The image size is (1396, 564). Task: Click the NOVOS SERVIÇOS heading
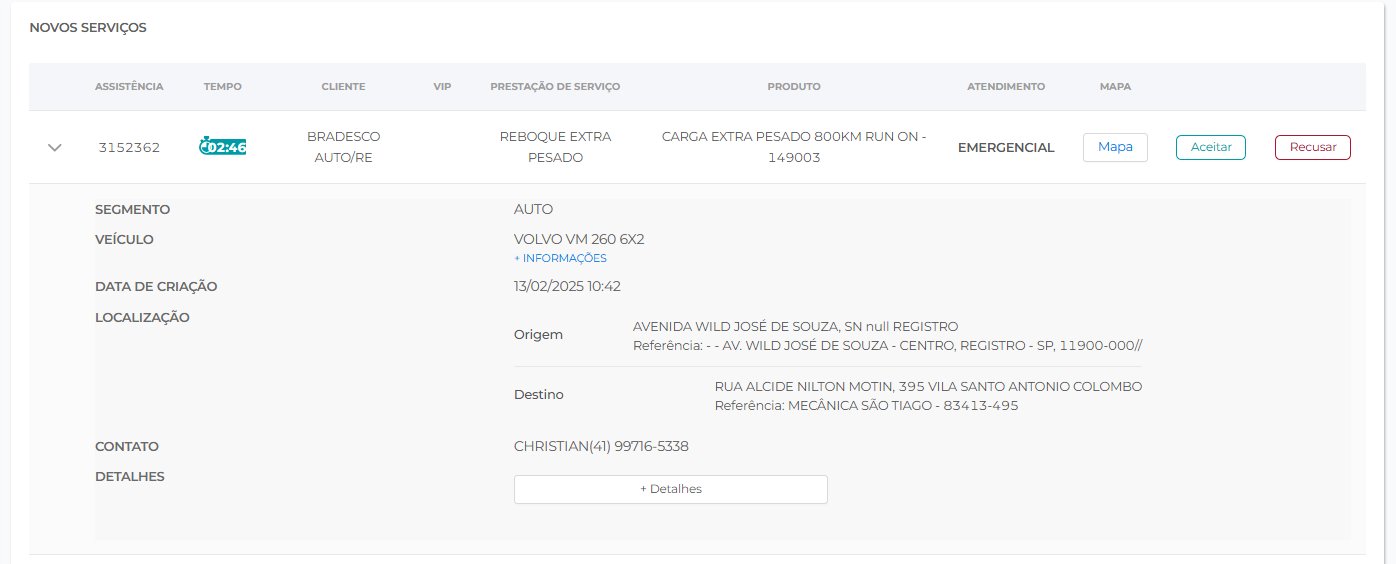(x=88, y=28)
